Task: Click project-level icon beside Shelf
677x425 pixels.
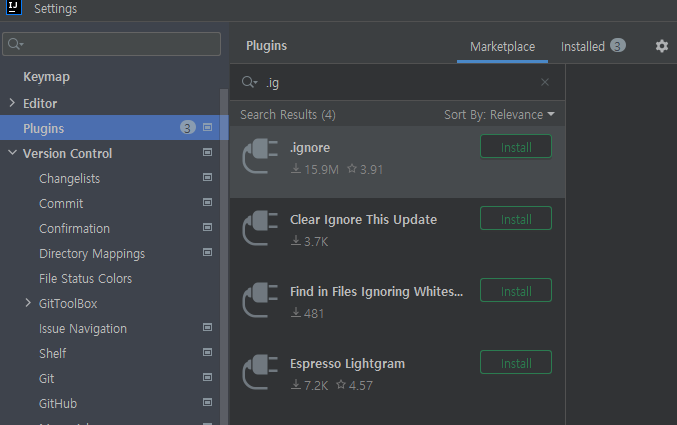Action: pyautogui.click(x=207, y=352)
